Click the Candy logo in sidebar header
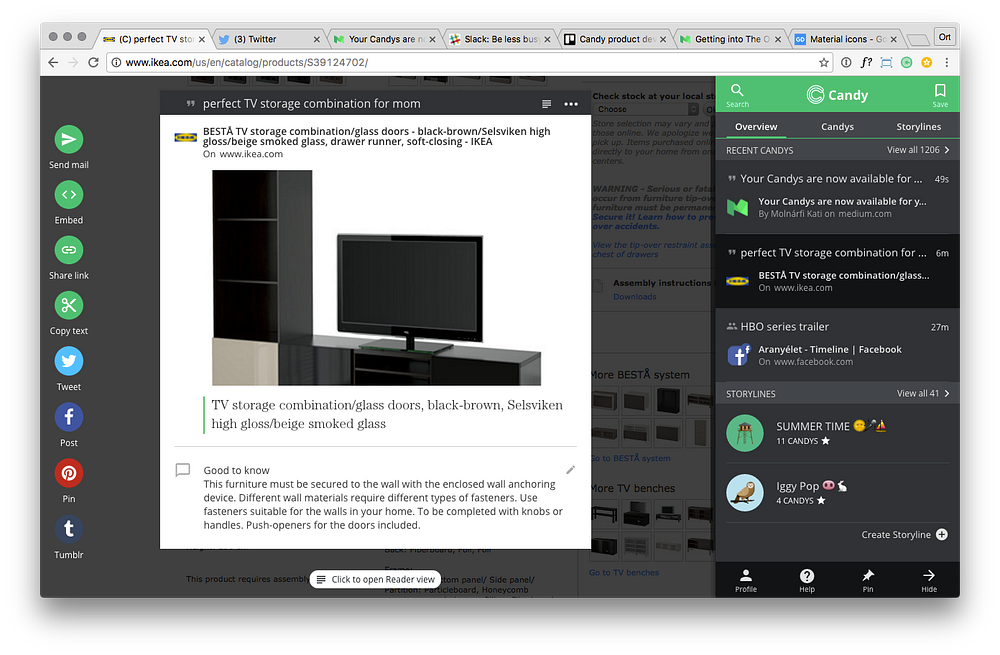Viewport: 1000px width, 655px height. click(x=837, y=95)
